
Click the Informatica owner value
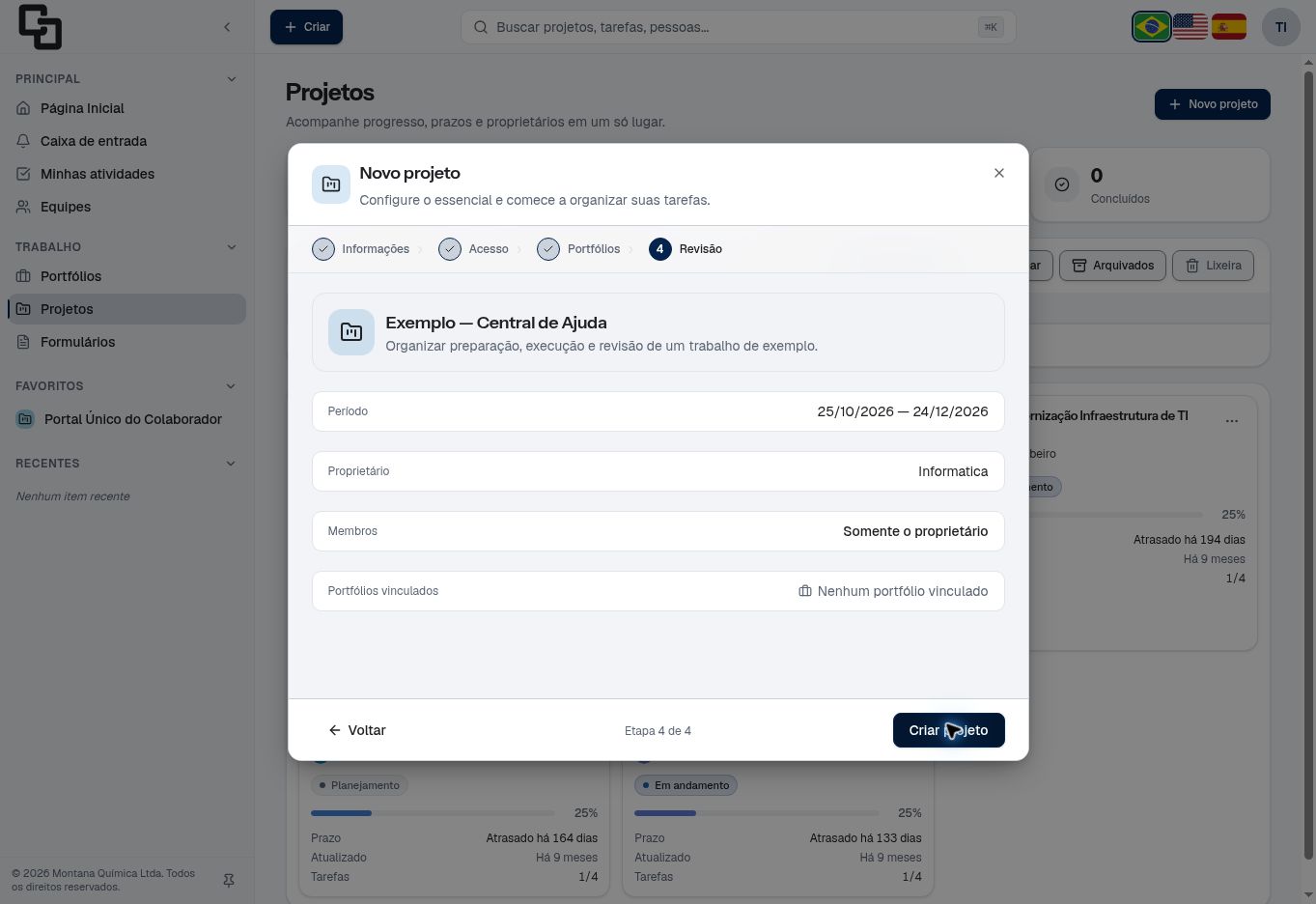pos(953,471)
